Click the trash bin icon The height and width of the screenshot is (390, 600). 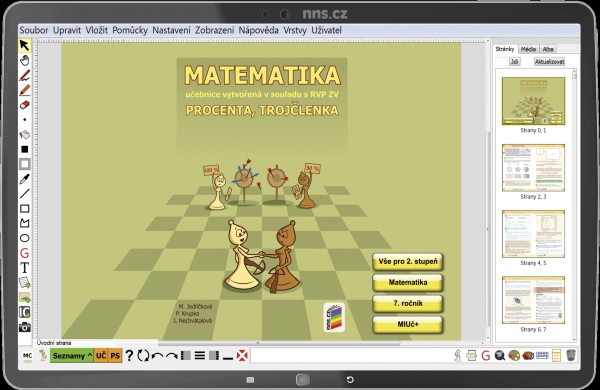[x=571, y=356]
